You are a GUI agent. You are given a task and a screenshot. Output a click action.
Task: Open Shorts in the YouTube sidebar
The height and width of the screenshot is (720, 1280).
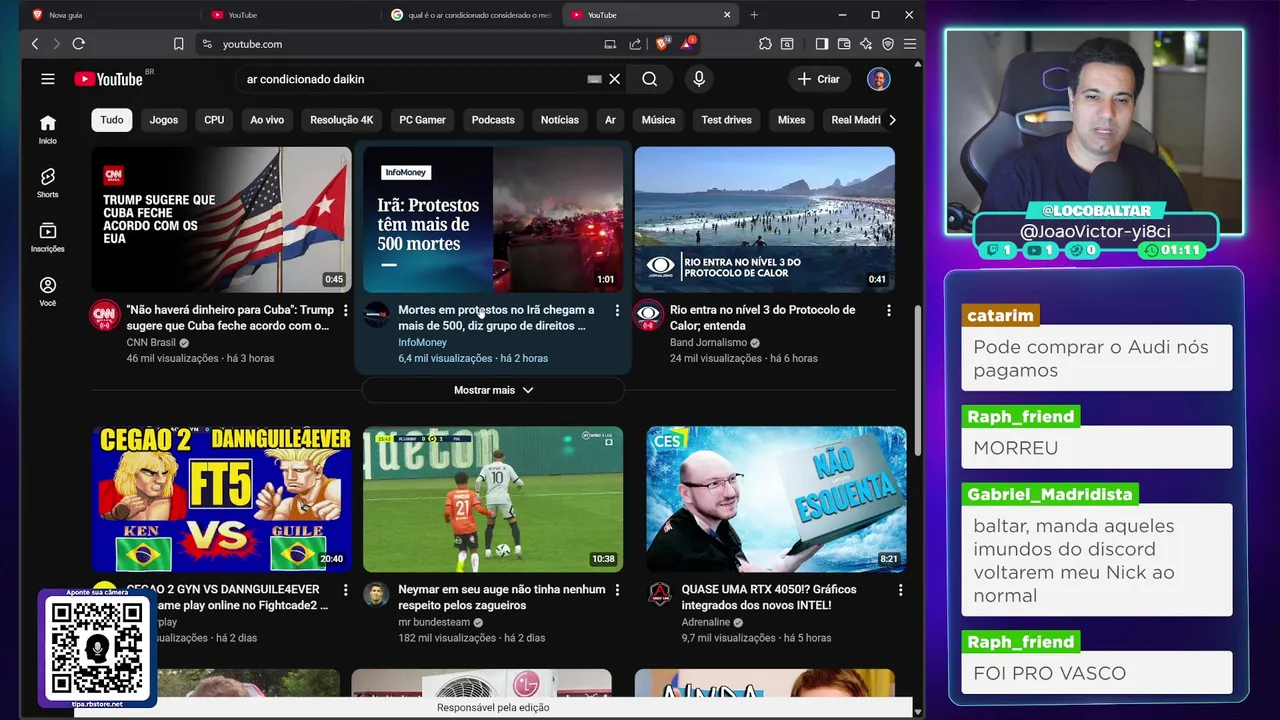pyautogui.click(x=47, y=183)
